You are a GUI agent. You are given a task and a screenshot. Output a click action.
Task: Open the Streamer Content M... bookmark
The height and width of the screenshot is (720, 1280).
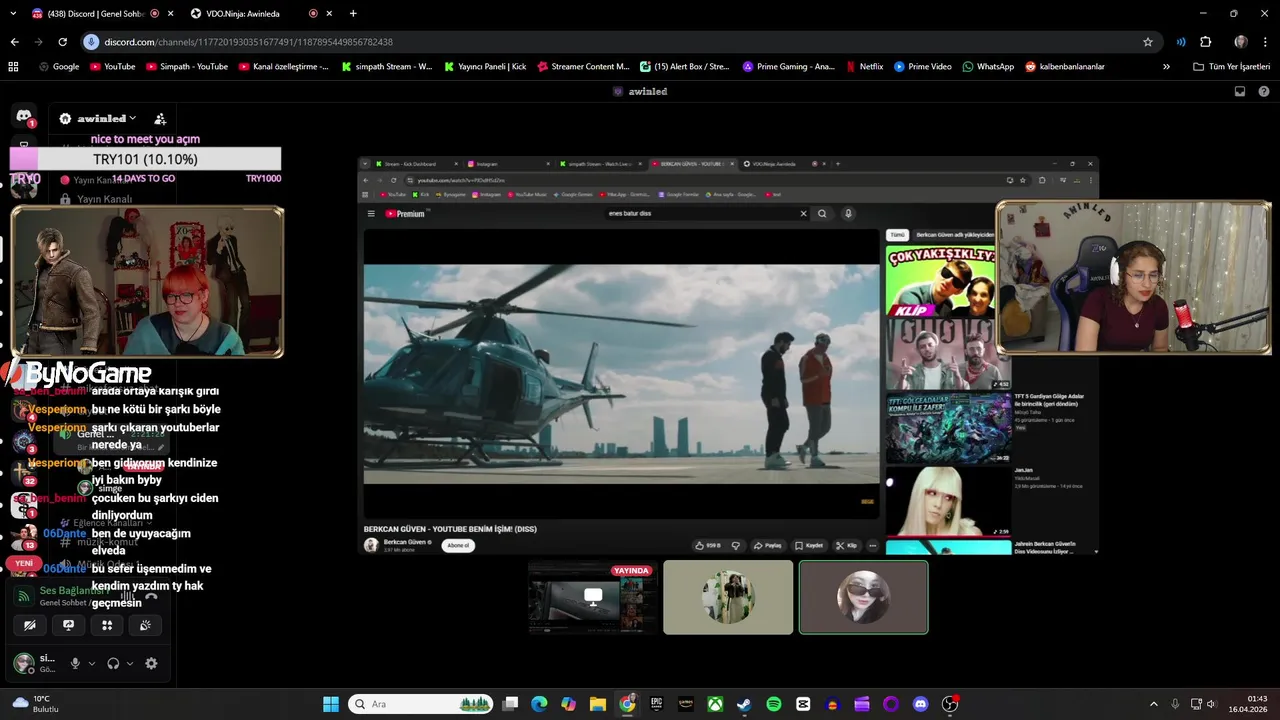click(x=583, y=67)
